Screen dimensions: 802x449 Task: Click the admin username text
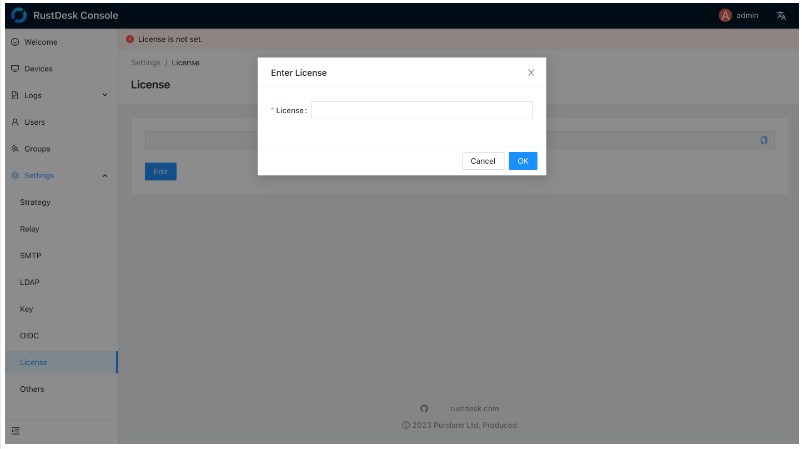point(747,15)
